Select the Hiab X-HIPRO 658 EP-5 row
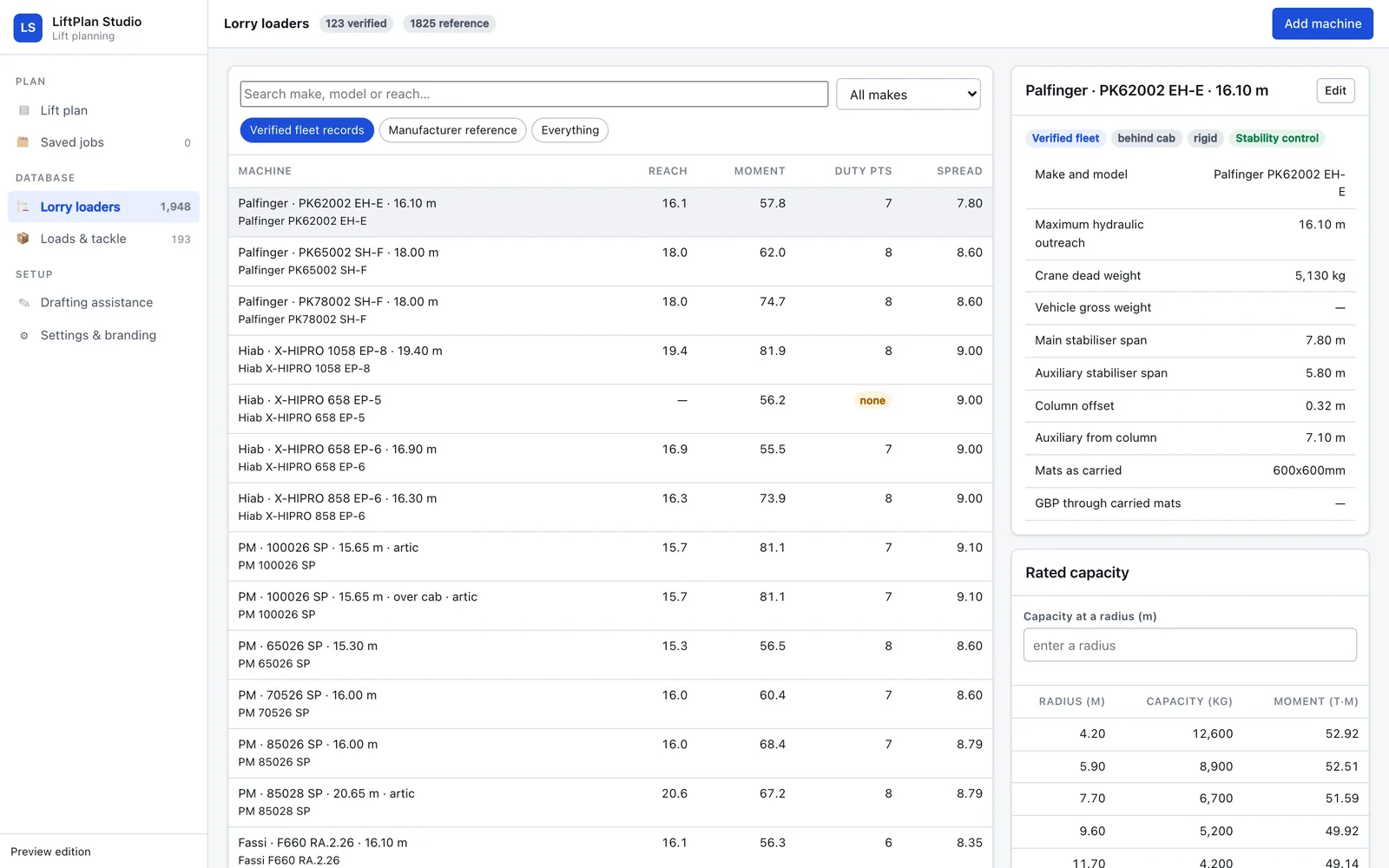Screen dimensions: 1389x868 tap(610, 409)
